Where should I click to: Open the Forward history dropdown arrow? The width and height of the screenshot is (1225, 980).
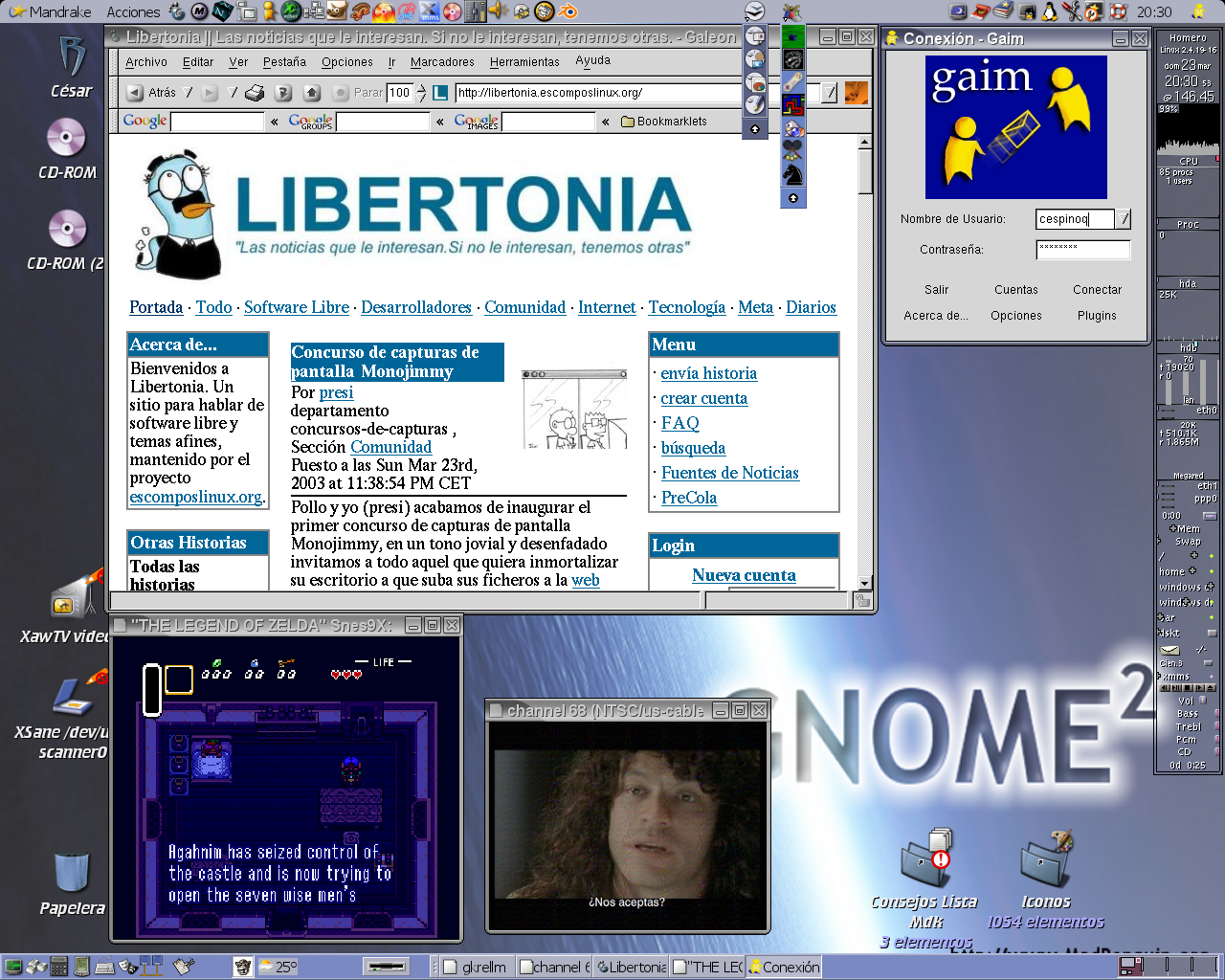tap(234, 93)
